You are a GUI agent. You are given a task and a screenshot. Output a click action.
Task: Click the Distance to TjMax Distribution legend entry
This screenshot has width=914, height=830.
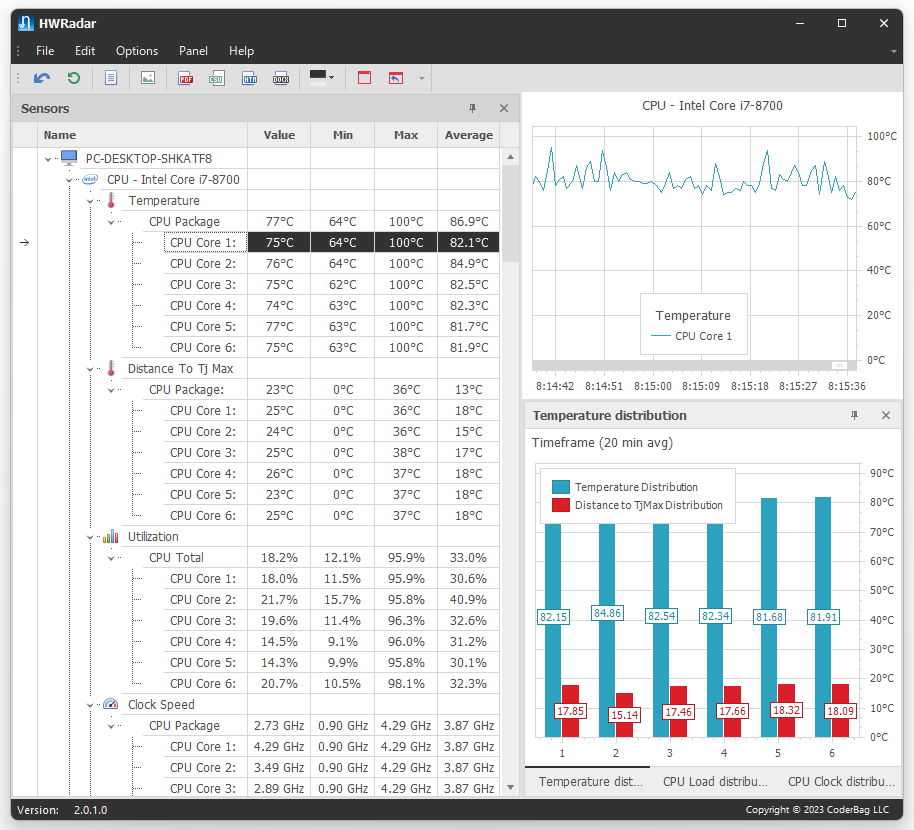(638, 505)
